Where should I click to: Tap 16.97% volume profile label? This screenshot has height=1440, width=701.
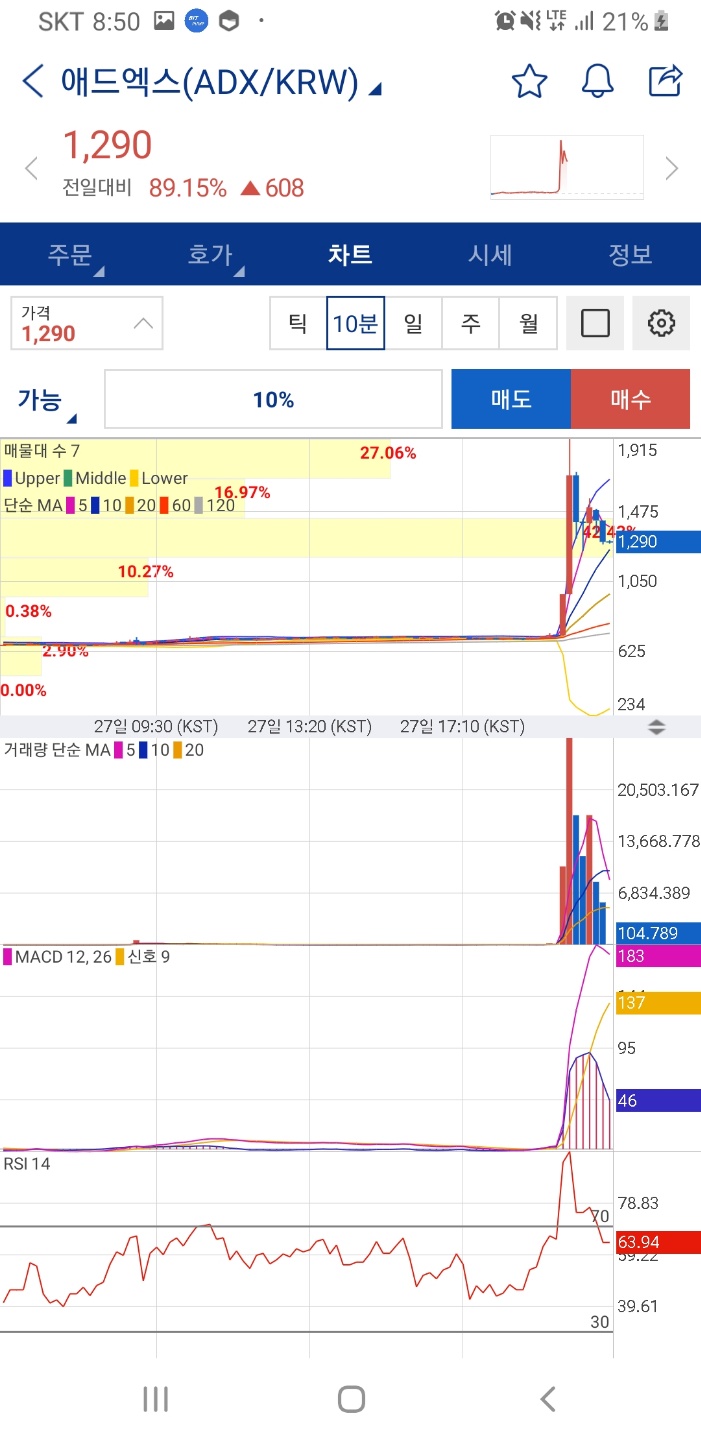(242, 492)
